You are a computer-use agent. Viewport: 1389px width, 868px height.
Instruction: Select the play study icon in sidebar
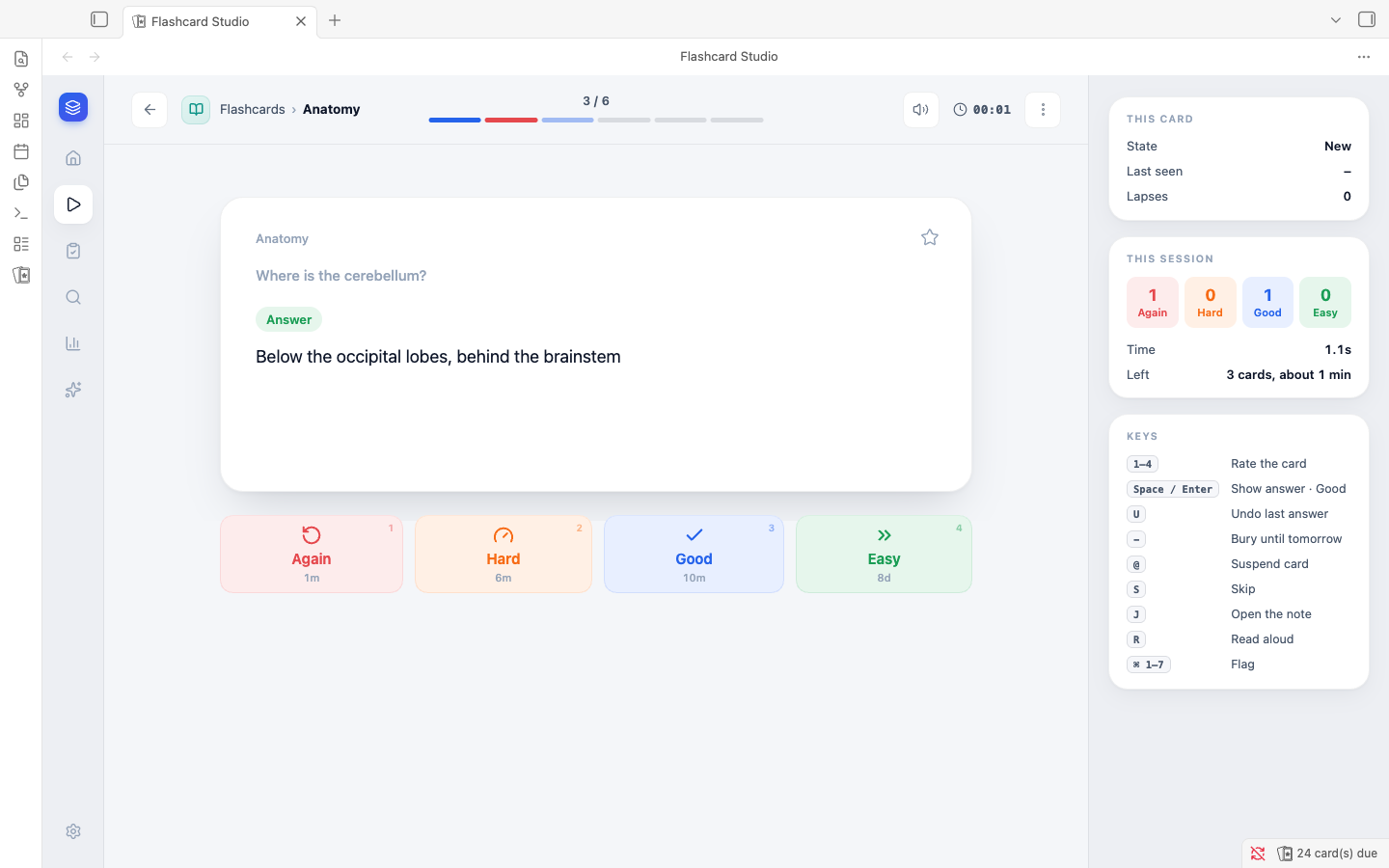point(73,204)
